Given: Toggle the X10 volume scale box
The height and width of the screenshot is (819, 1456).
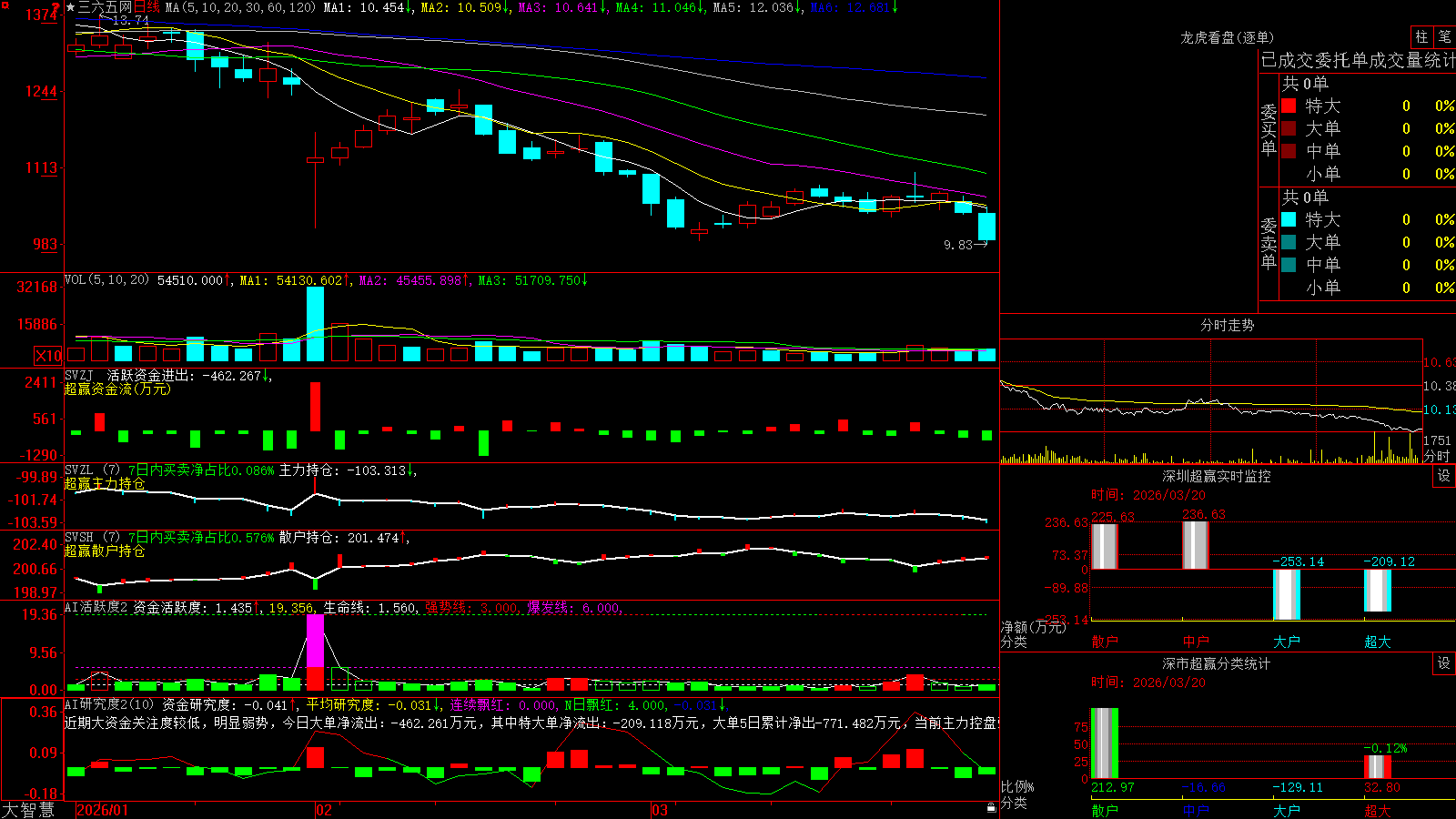Looking at the screenshot, I should (48, 356).
